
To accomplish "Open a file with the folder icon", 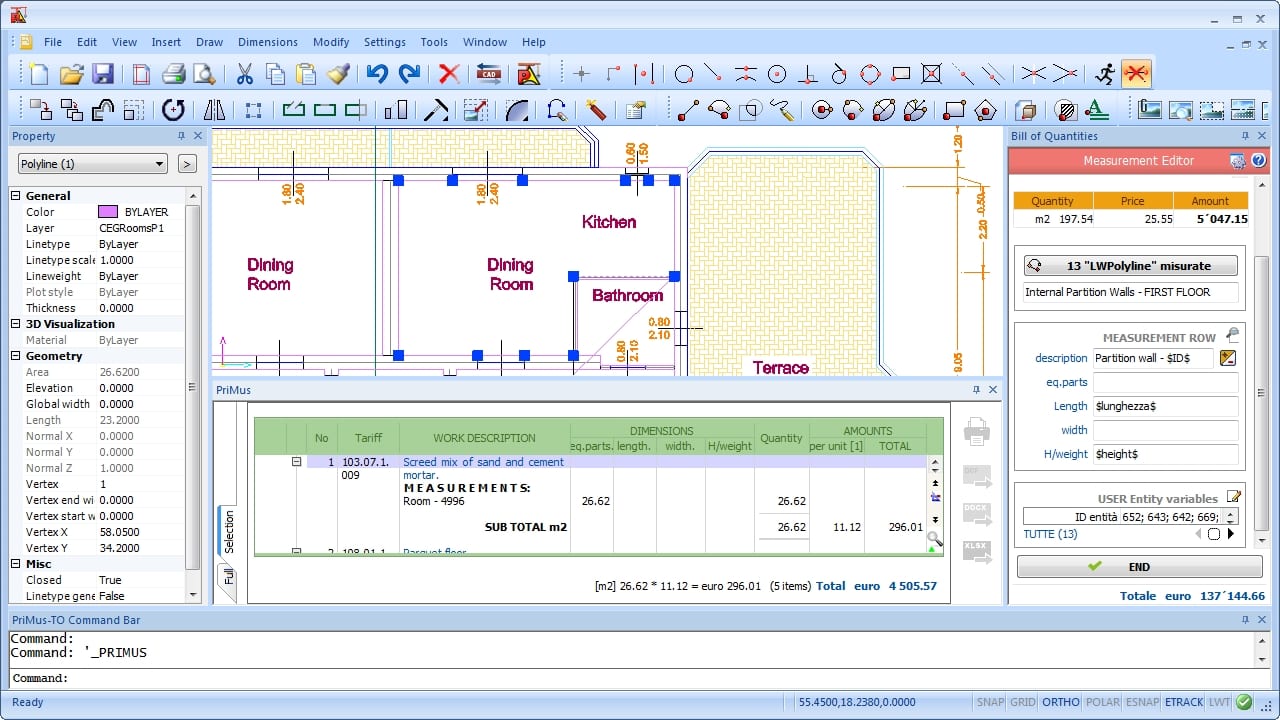I will coord(71,74).
